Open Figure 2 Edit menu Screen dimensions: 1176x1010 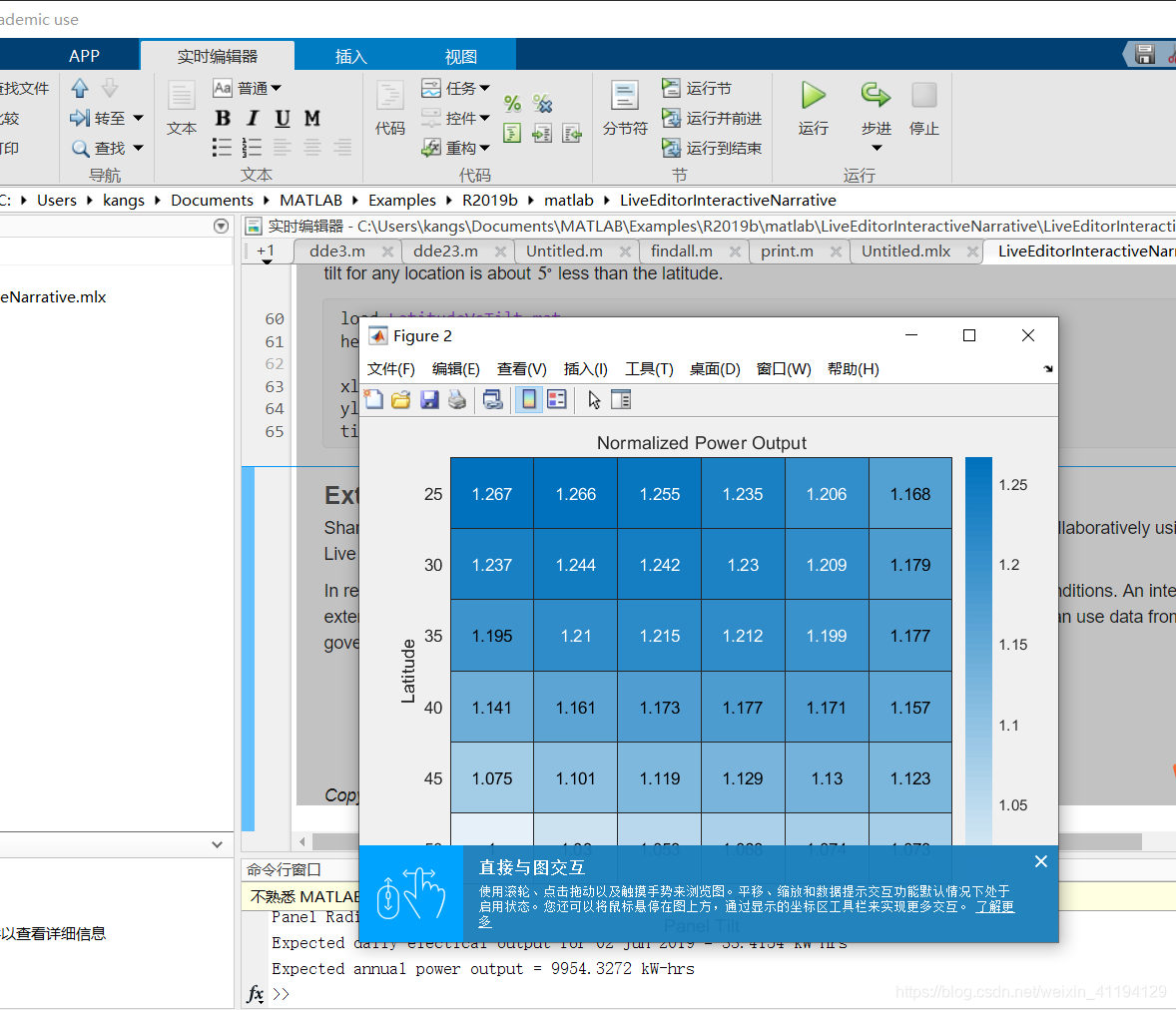point(456,369)
